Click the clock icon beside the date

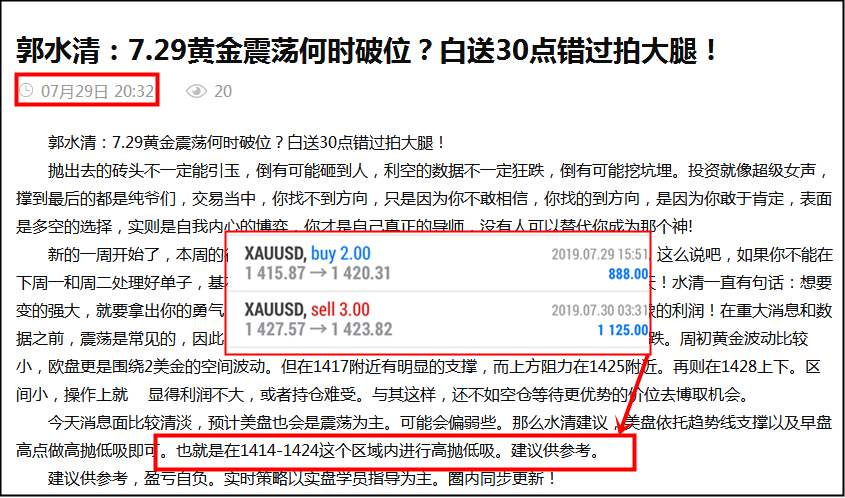(26, 90)
